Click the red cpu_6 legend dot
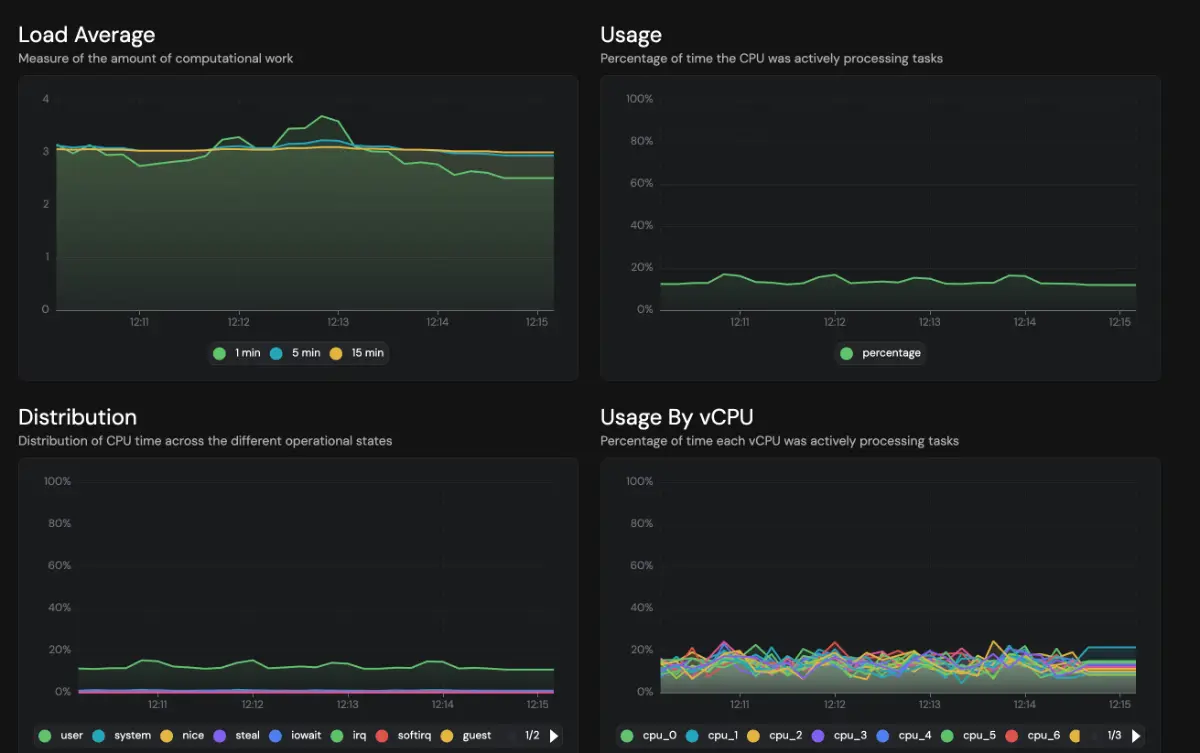The image size is (1200, 753). tap(1013, 736)
